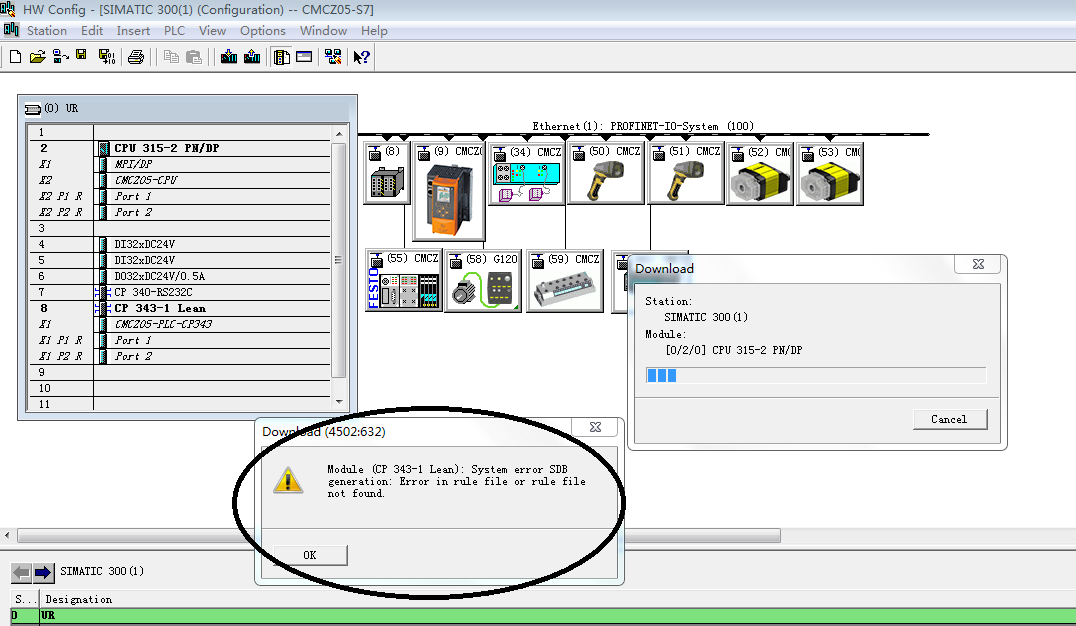This screenshot has height=626, width=1076.
Task: Click the Open folder toolbar icon
Action: [x=37, y=57]
